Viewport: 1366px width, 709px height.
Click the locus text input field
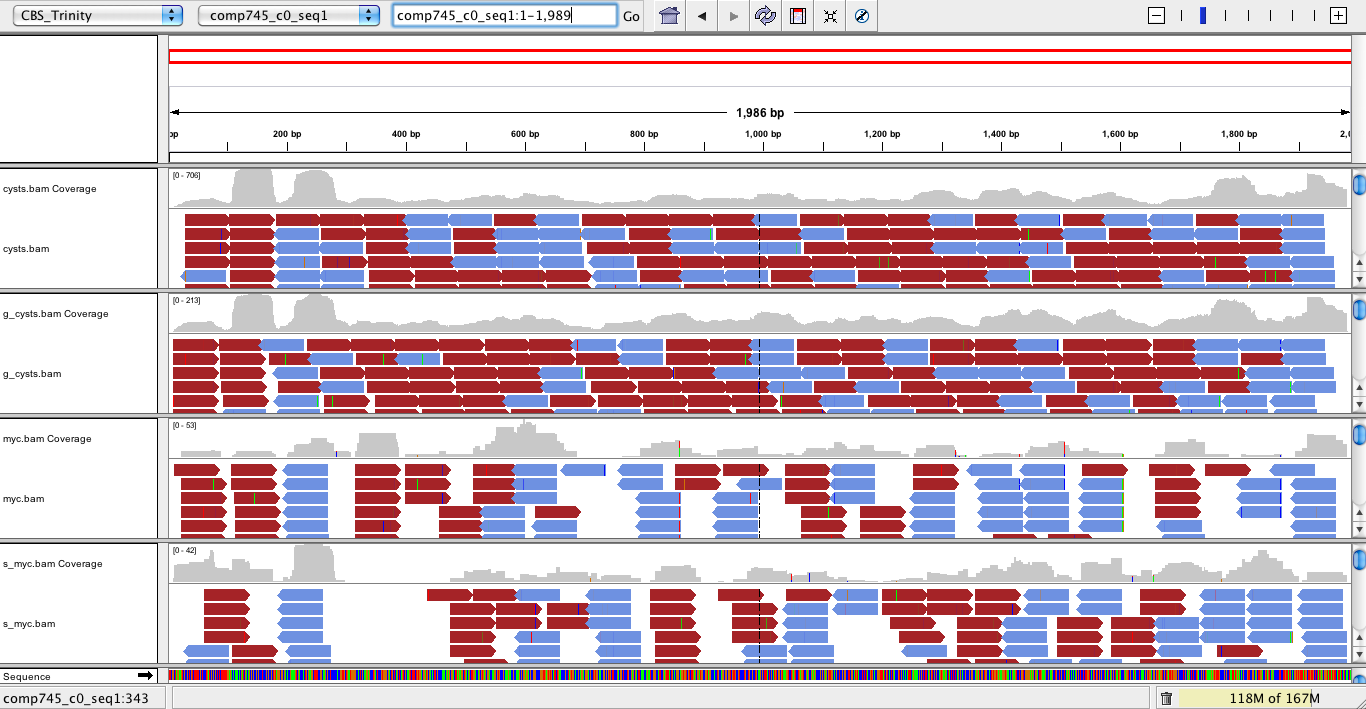coord(504,15)
